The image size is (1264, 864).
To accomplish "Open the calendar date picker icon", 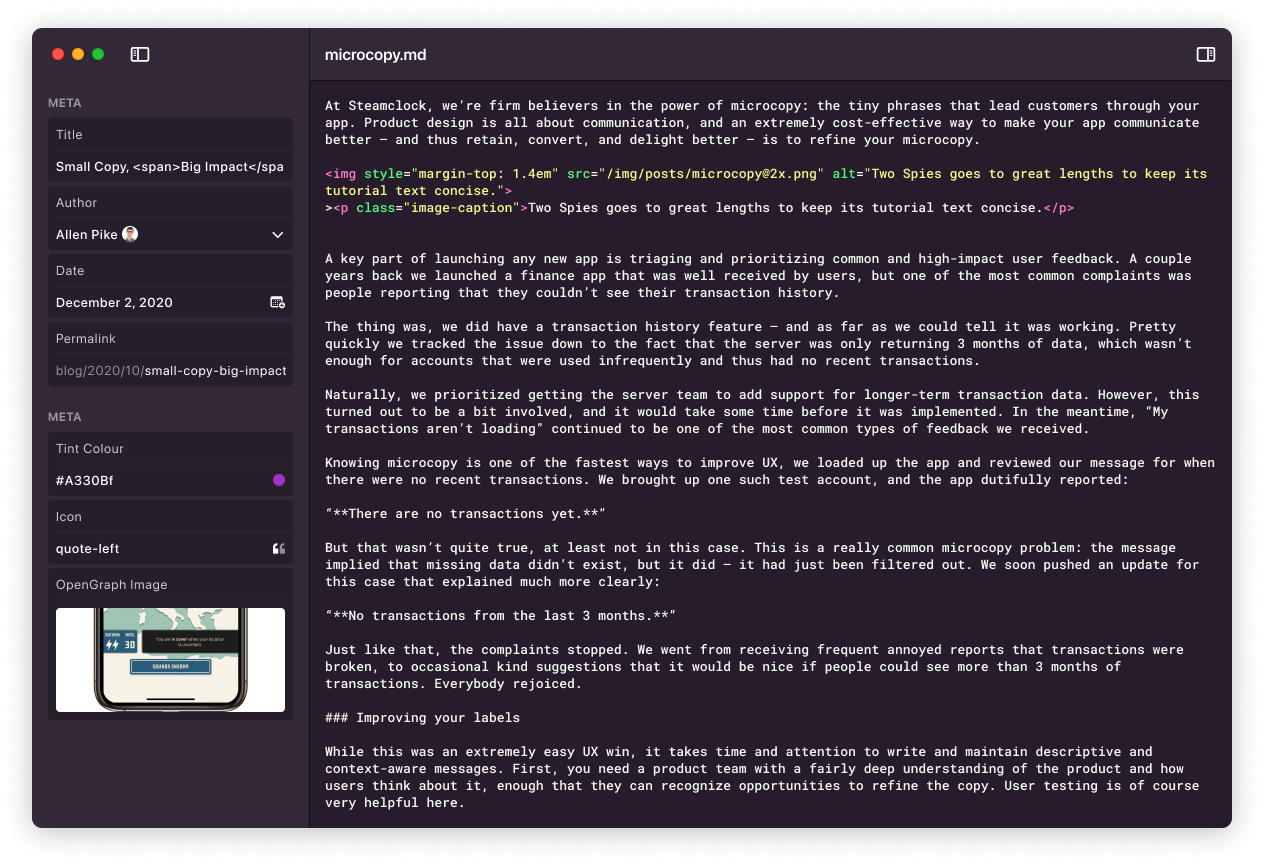I will [278, 302].
